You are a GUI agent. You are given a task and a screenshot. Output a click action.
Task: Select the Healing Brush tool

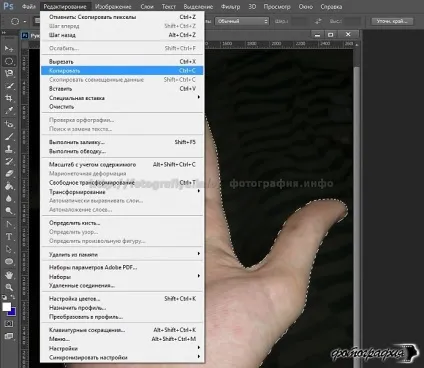tap(9, 124)
